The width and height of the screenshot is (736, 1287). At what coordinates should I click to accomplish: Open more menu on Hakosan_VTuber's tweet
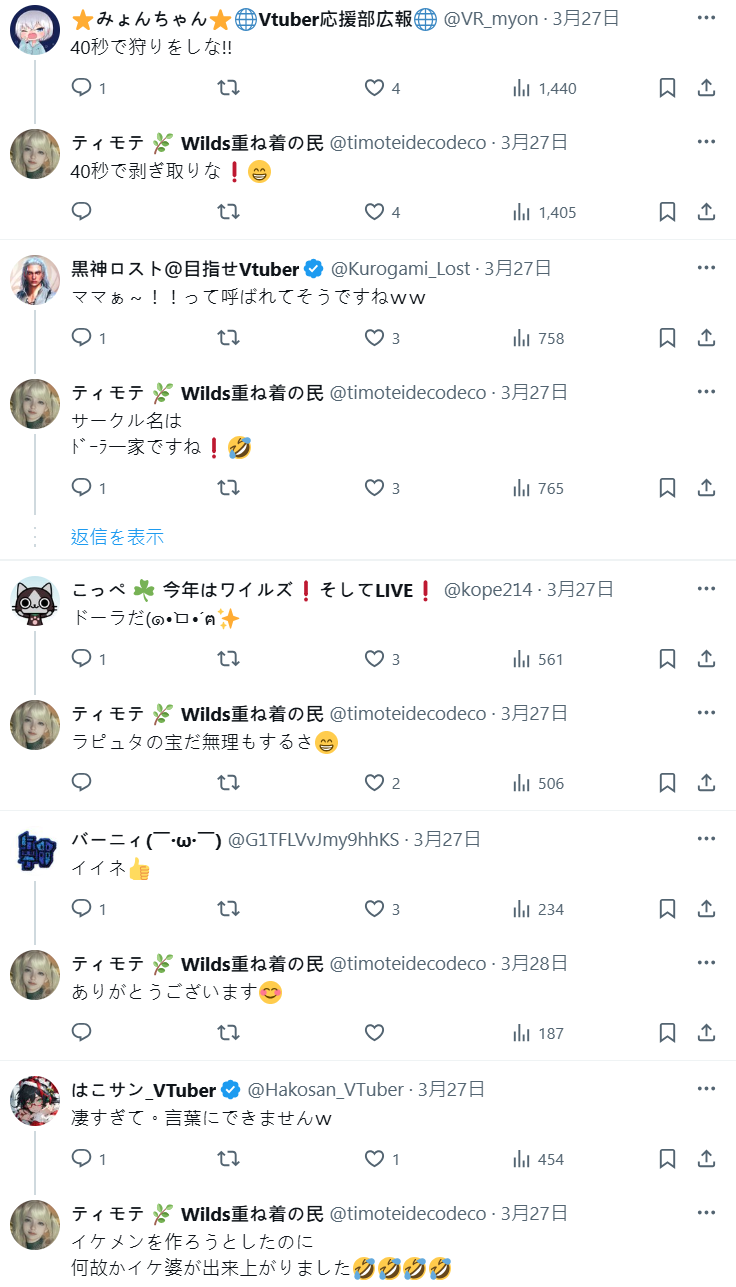[706, 1089]
